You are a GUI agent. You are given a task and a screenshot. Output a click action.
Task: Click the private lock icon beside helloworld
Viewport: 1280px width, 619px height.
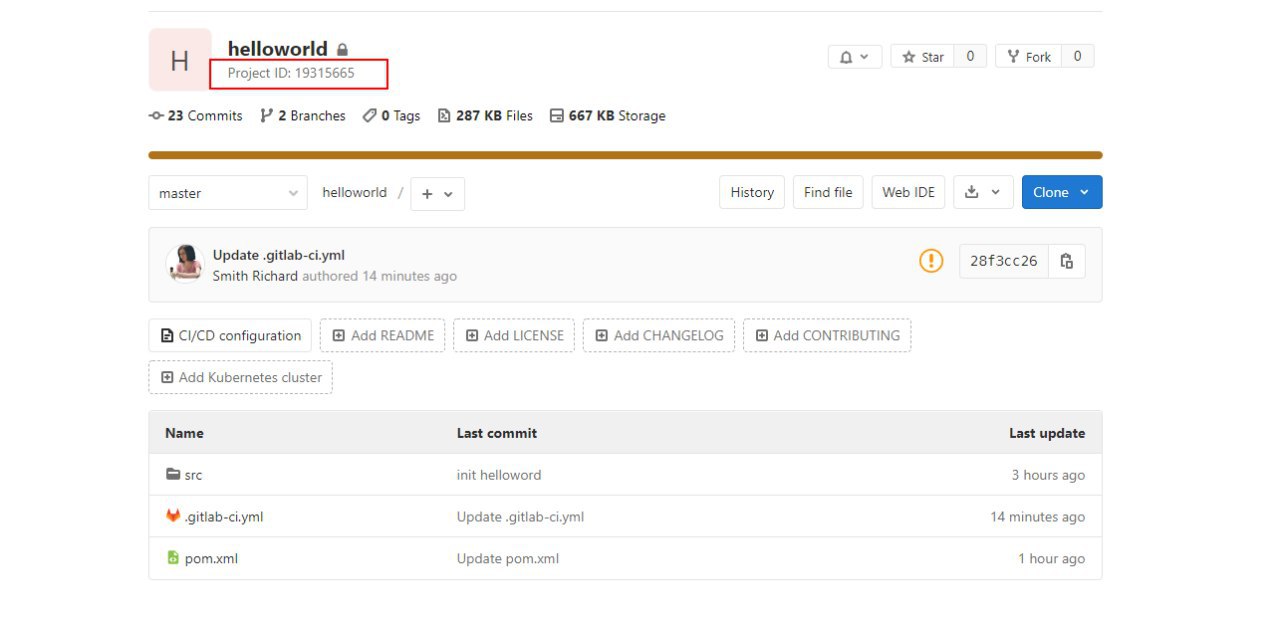tap(343, 49)
